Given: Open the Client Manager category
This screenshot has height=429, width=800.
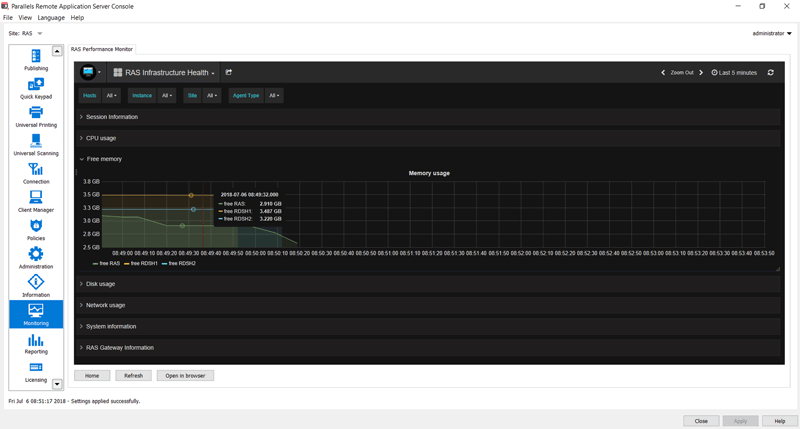Looking at the screenshot, I should (x=36, y=201).
